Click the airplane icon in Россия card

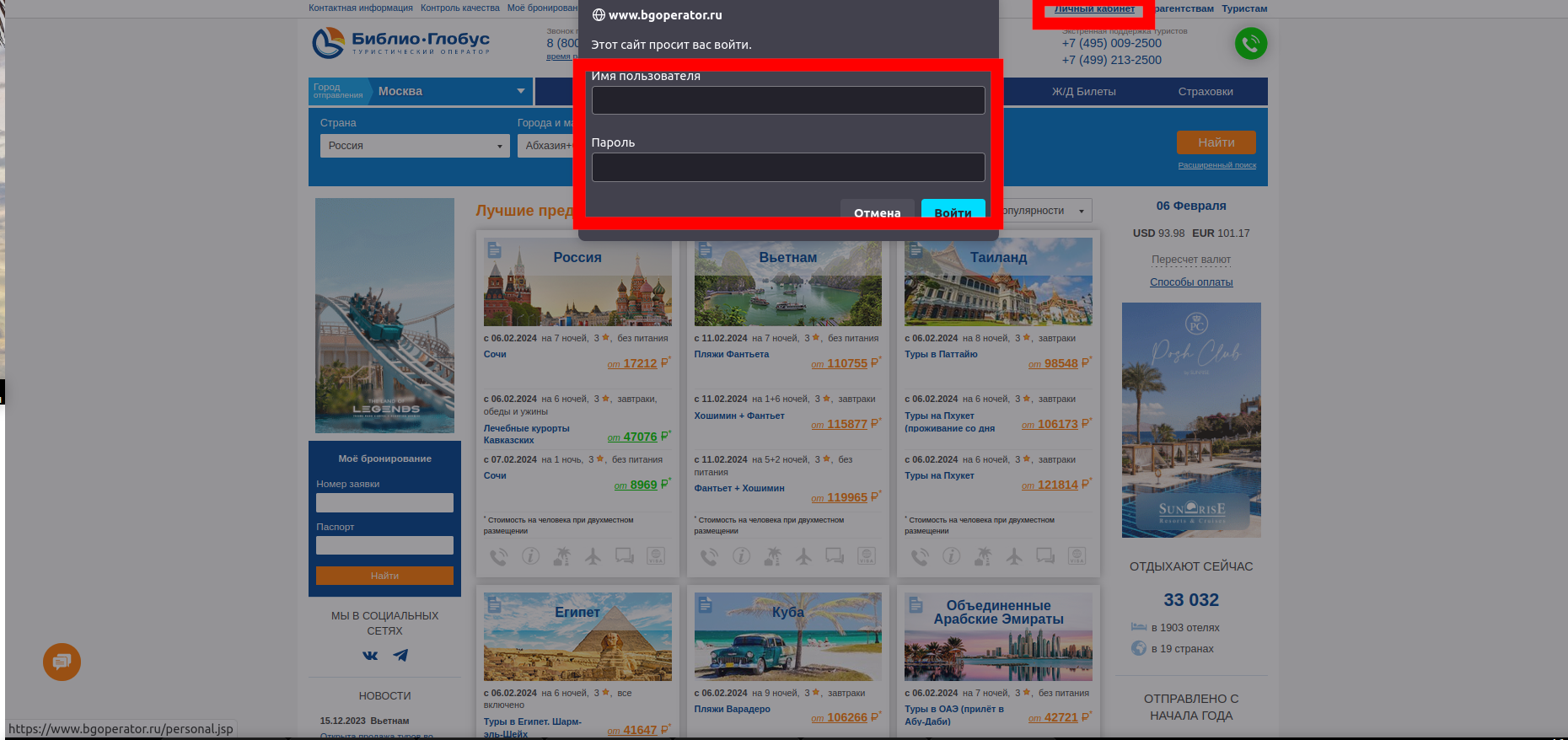(593, 556)
